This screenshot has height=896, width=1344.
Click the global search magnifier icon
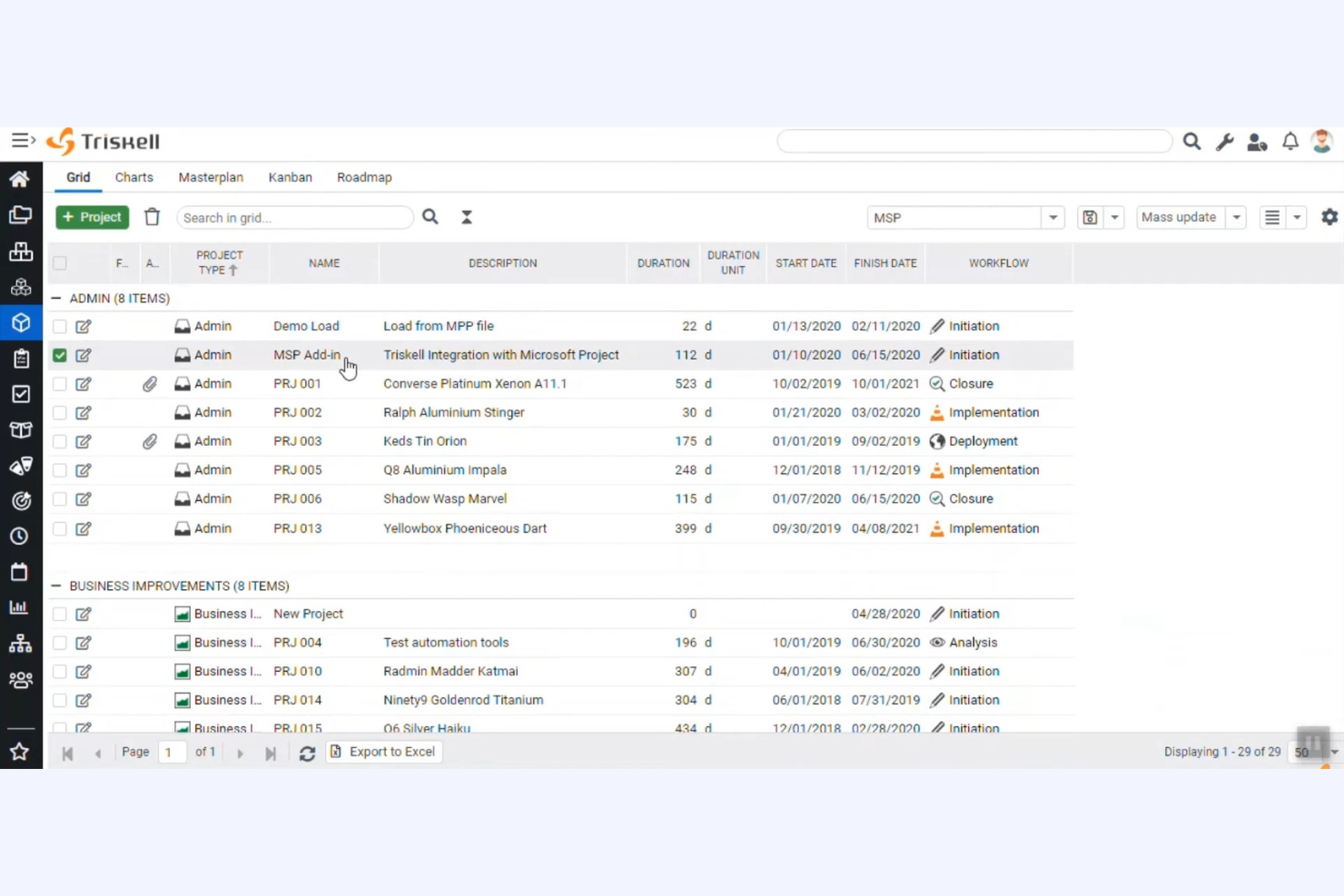tap(1192, 142)
